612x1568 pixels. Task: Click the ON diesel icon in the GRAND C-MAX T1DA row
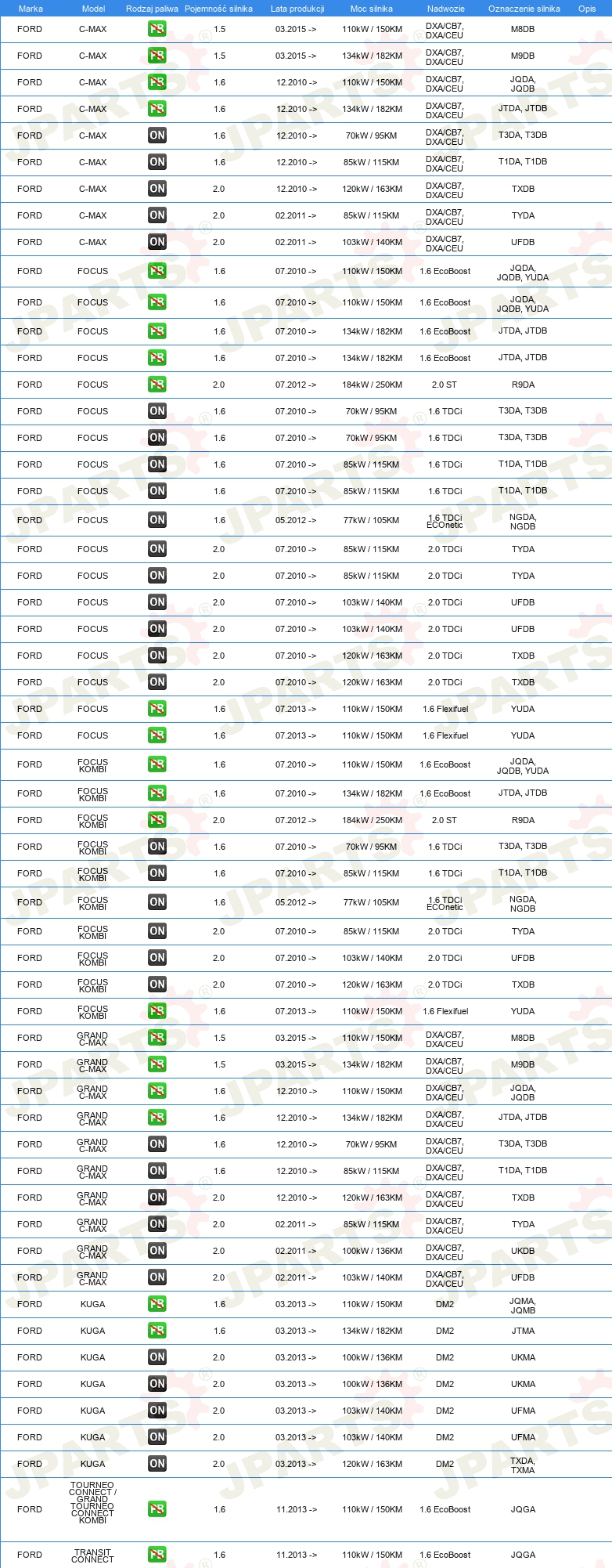pos(157,1171)
